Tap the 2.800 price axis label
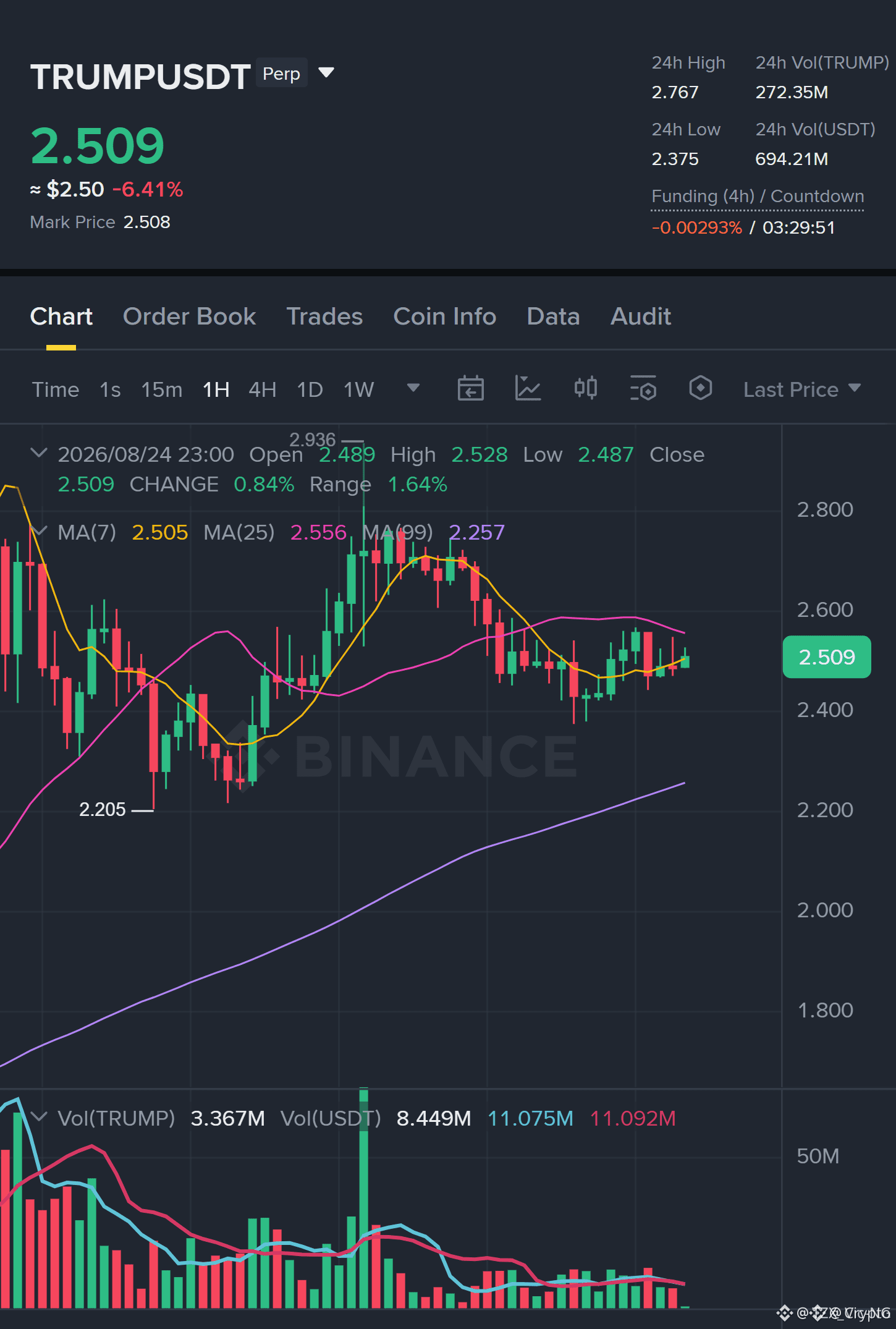Viewport: 896px width, 1329px height. pos(825,510)
